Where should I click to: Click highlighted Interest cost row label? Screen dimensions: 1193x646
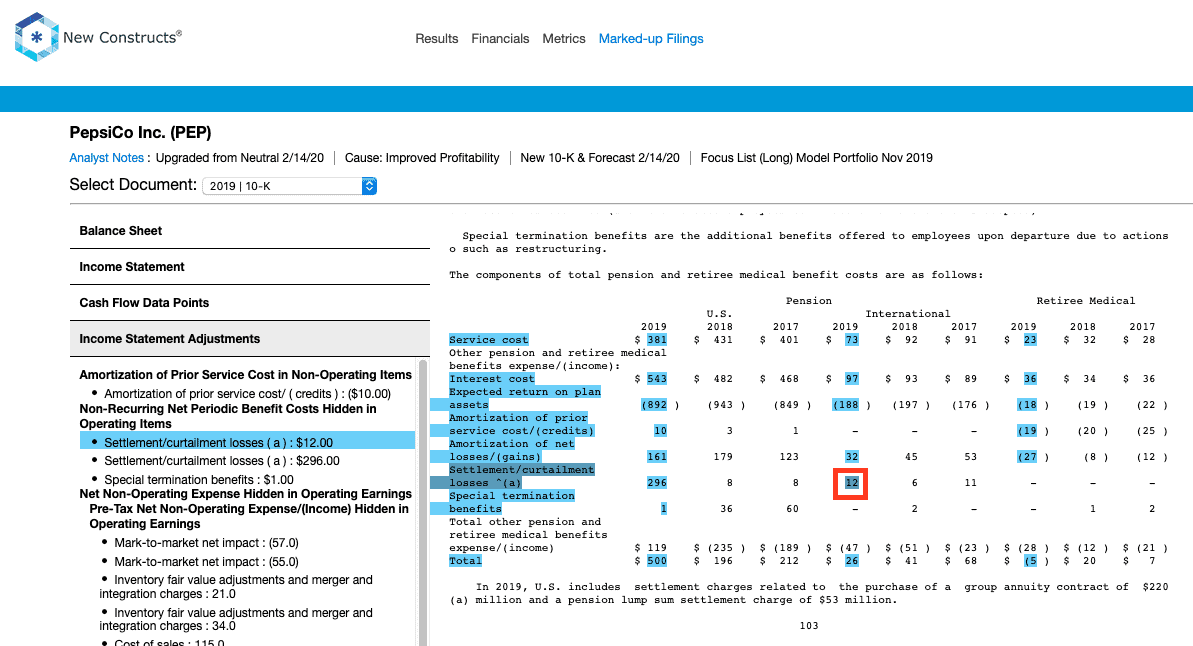[x=492, y=379]
